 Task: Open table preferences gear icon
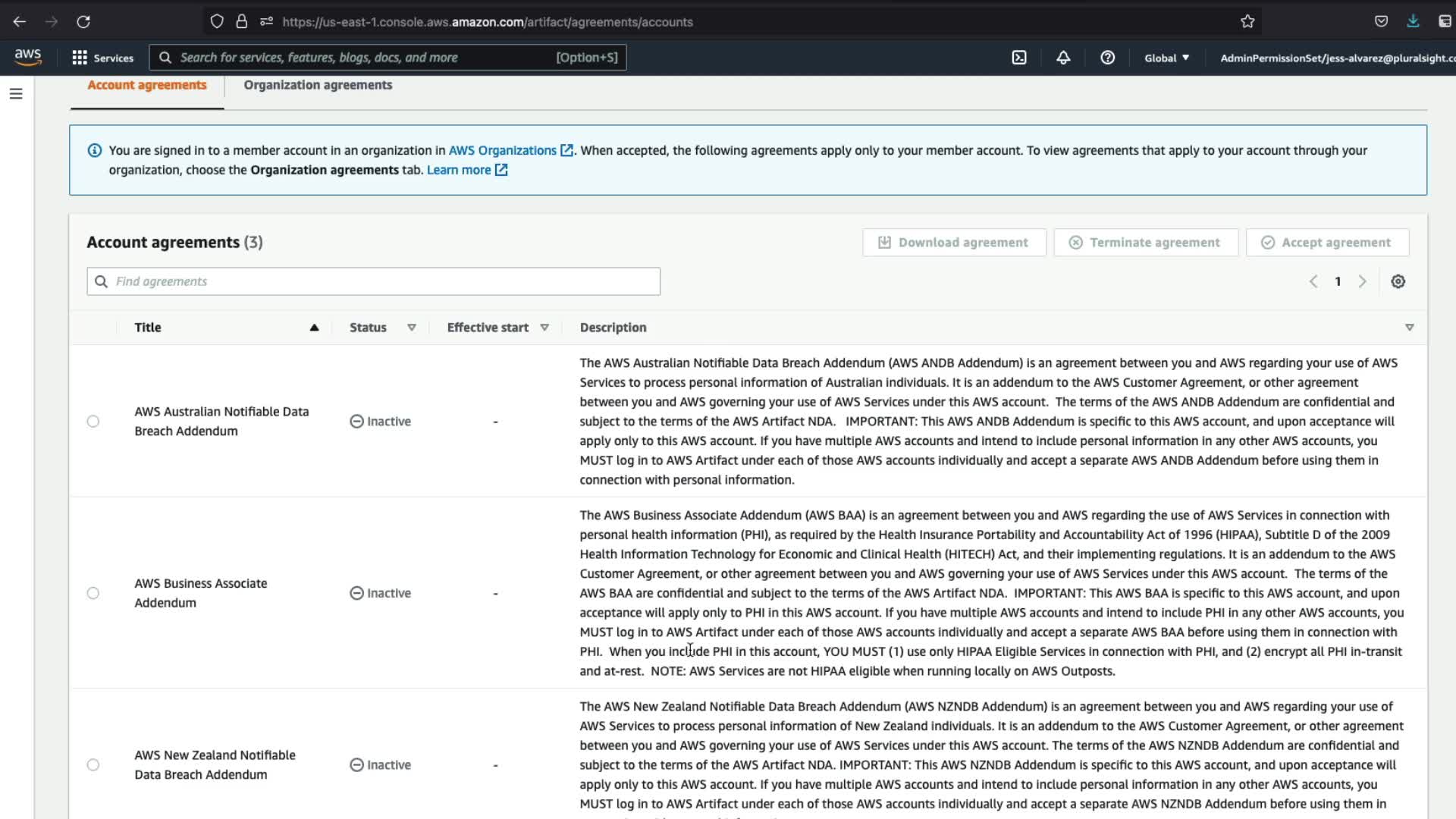click(x=1398, y=281)
